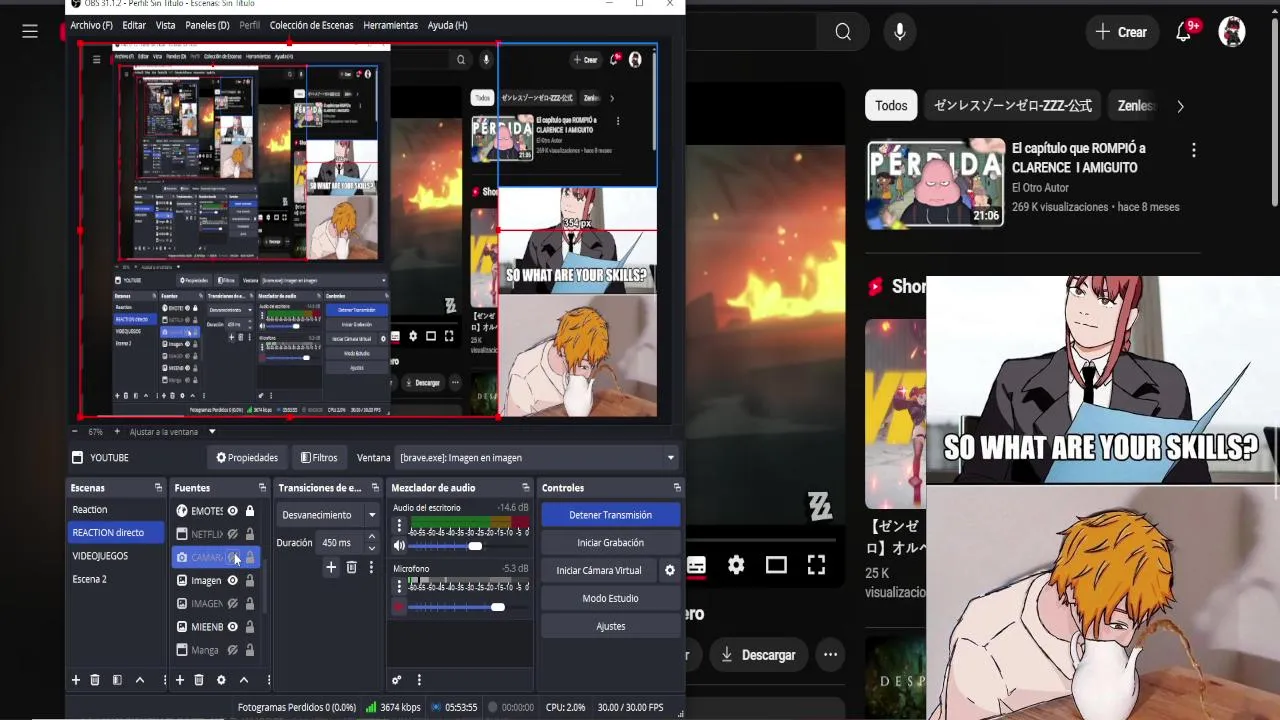The width and height of the screenshot is (1280, 720).
Task: Open the YouTube account avatar menu
Action: [1232, 32]
